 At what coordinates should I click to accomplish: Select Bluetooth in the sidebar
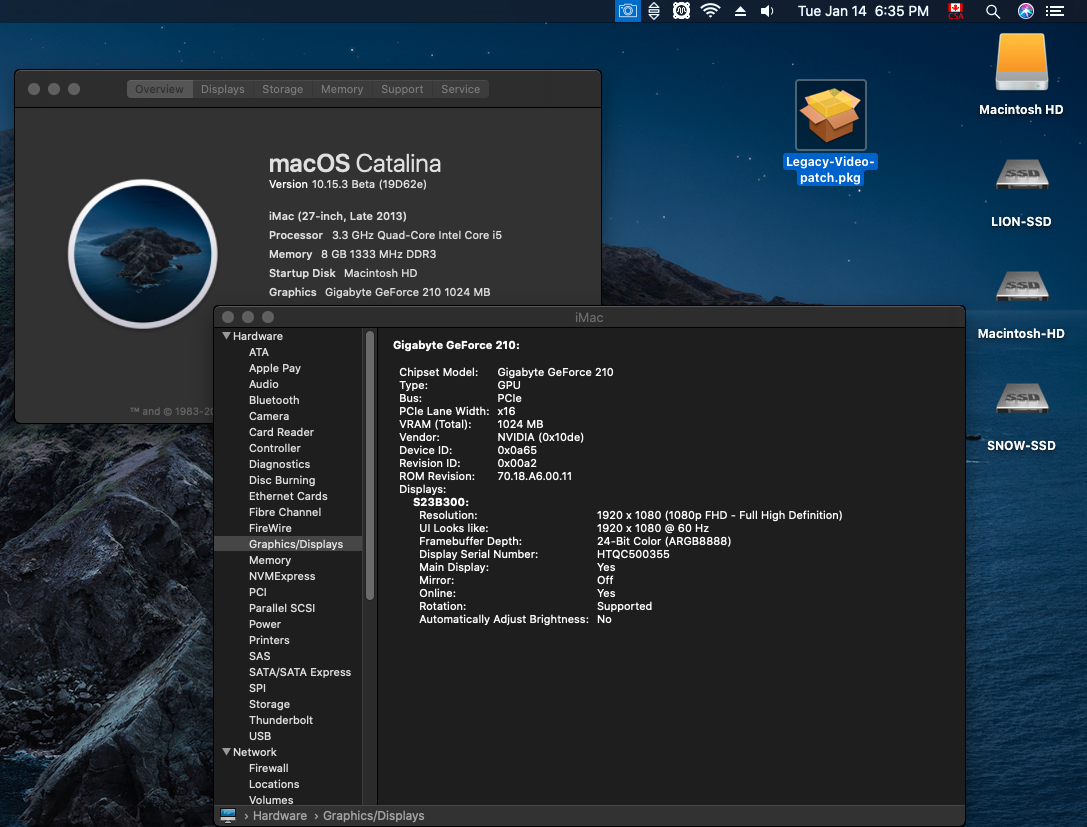(274, 400)
